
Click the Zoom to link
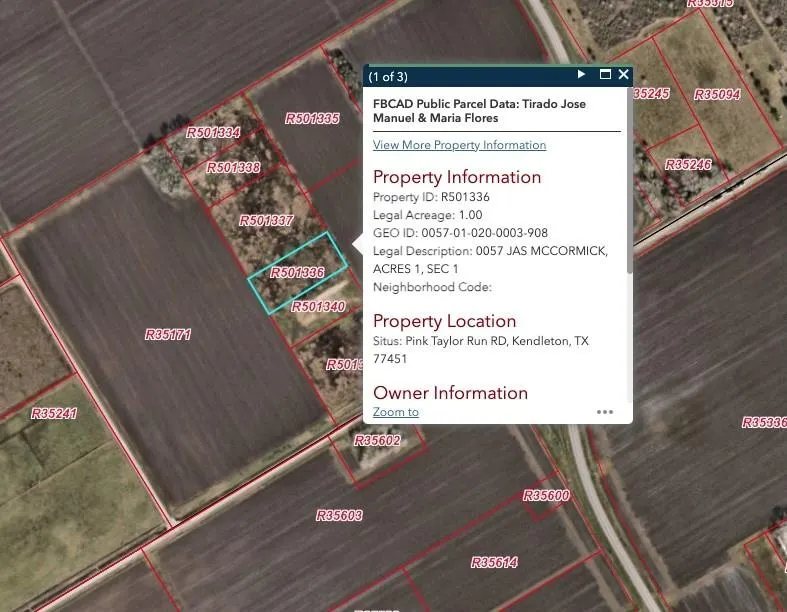395,412
